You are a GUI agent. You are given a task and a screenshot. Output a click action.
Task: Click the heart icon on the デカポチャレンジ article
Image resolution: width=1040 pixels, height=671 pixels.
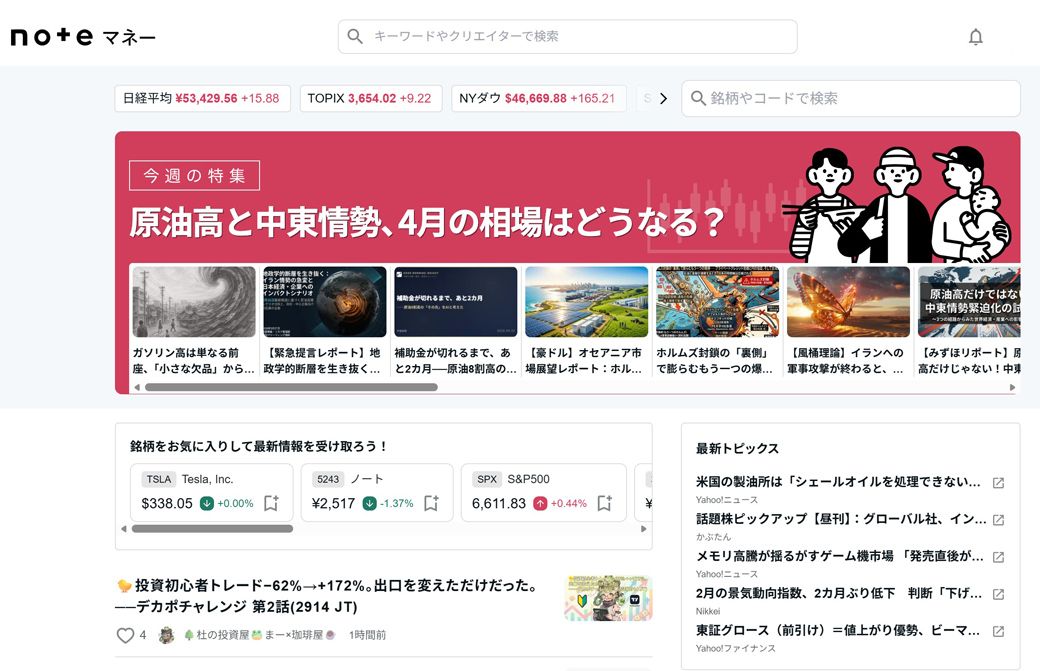(125, 634)
